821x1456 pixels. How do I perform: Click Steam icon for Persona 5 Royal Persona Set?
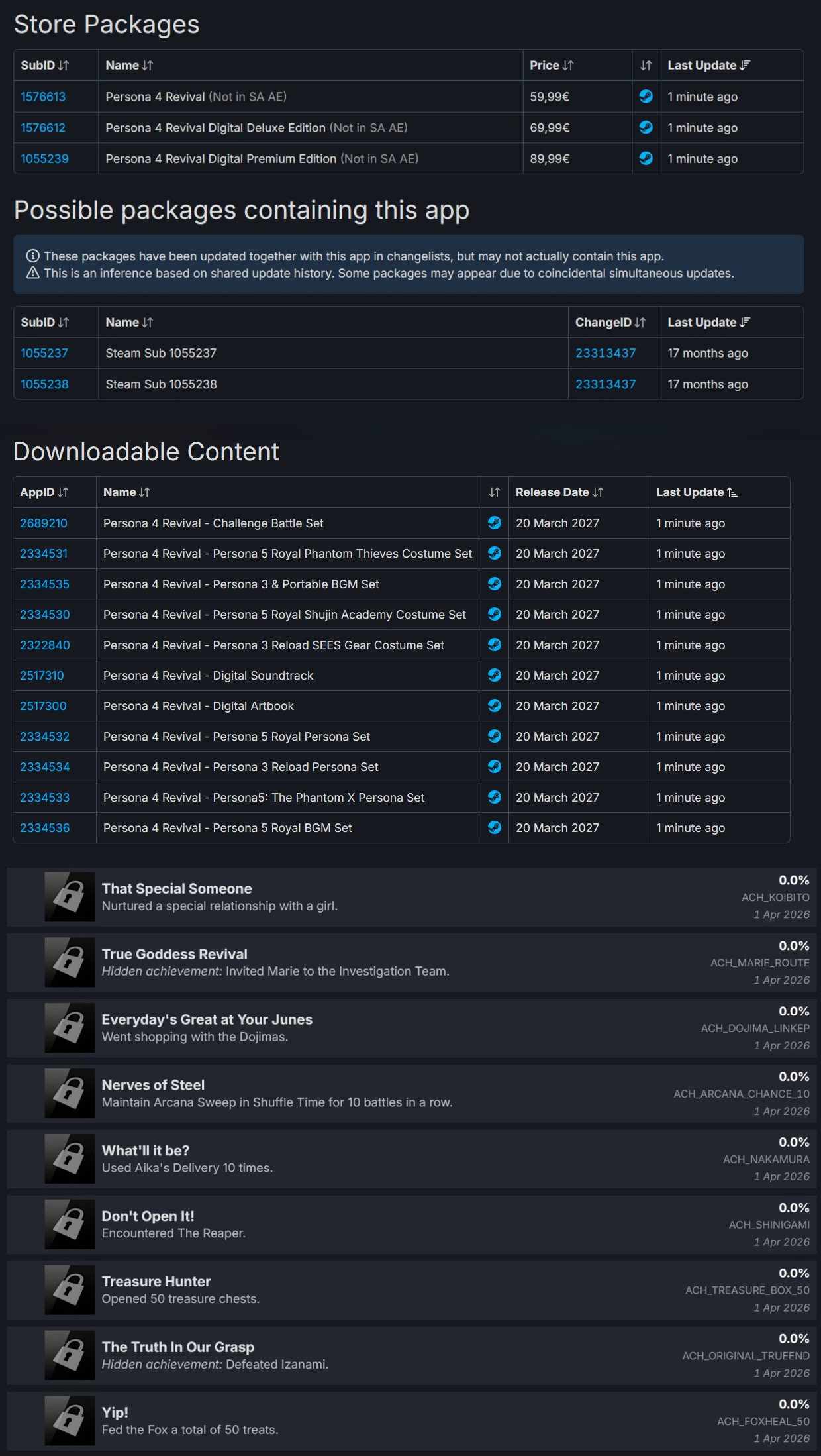tap(495, 736)
